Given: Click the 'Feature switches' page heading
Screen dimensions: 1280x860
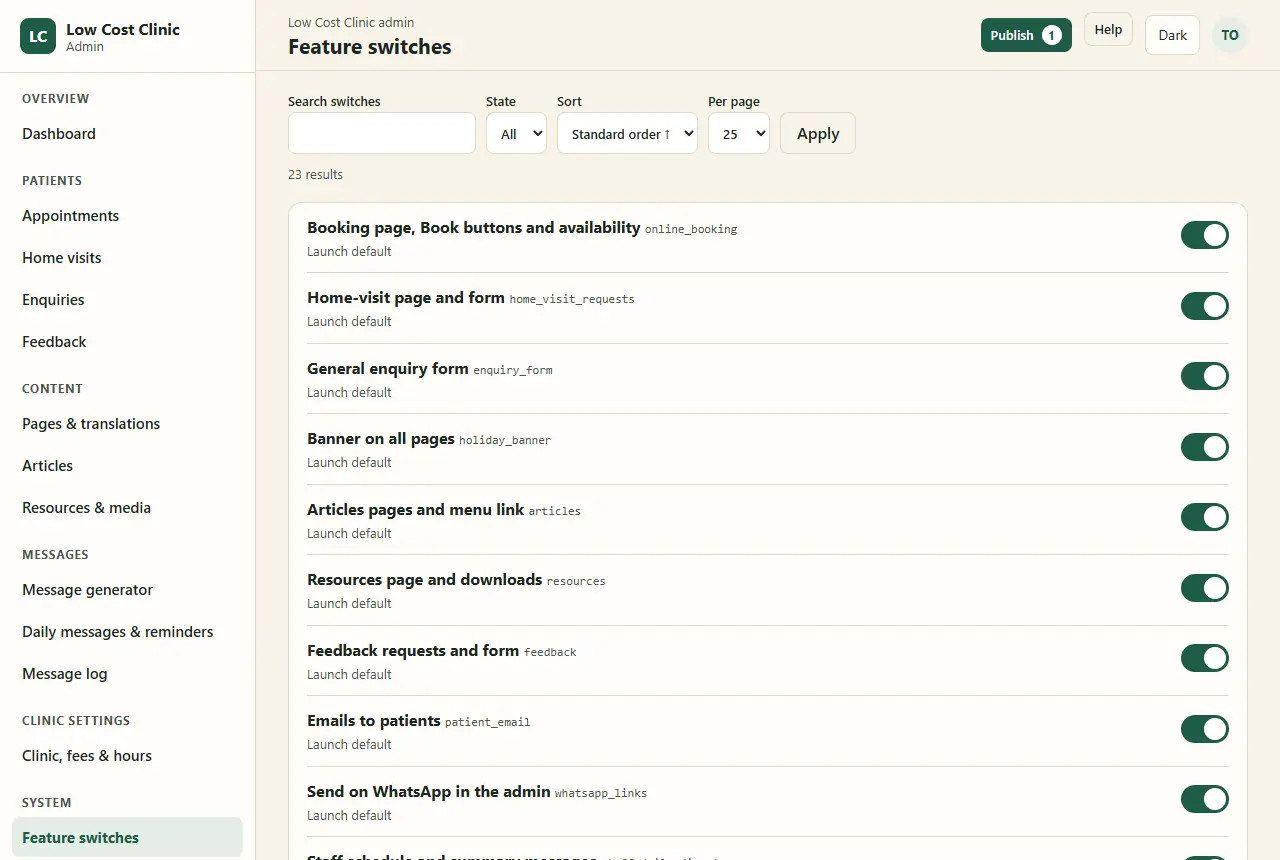Looking at the screenshot, I should coord(370,47).
